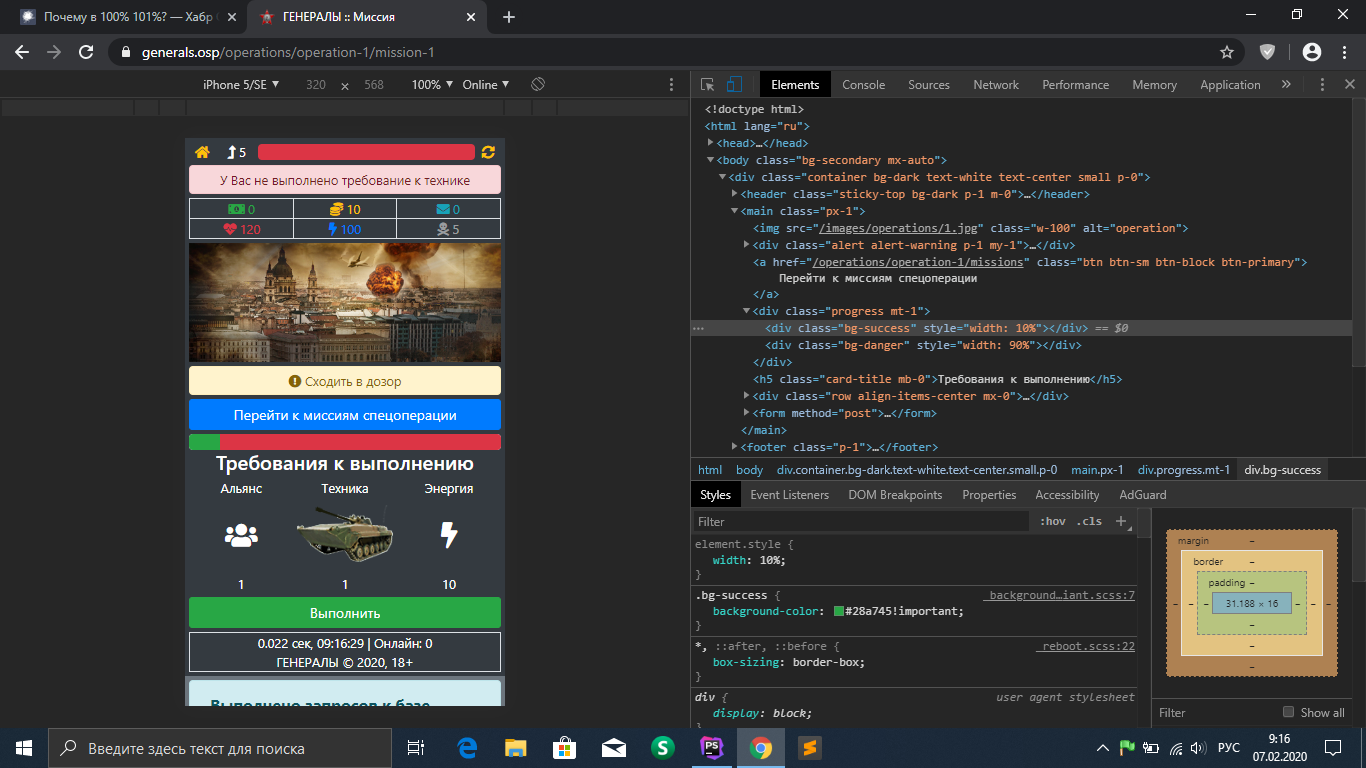
Task: Open the DevTools customize three-dot menu
Action: pos(1322,85)
